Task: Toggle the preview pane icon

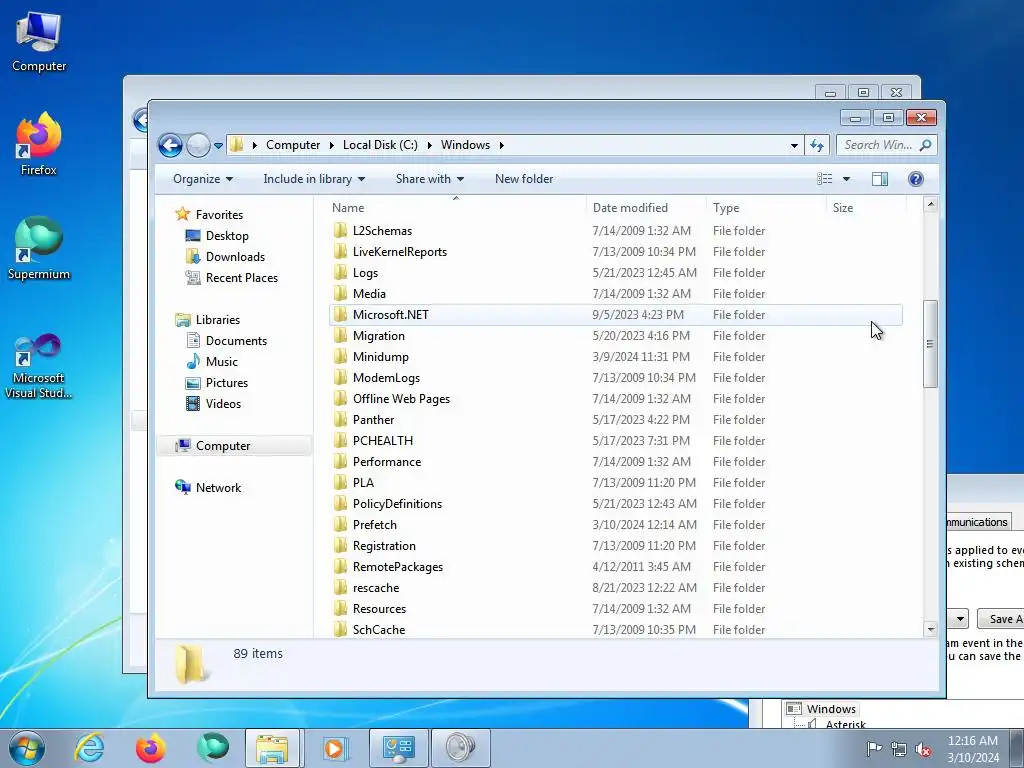Action: click(880, 179)
